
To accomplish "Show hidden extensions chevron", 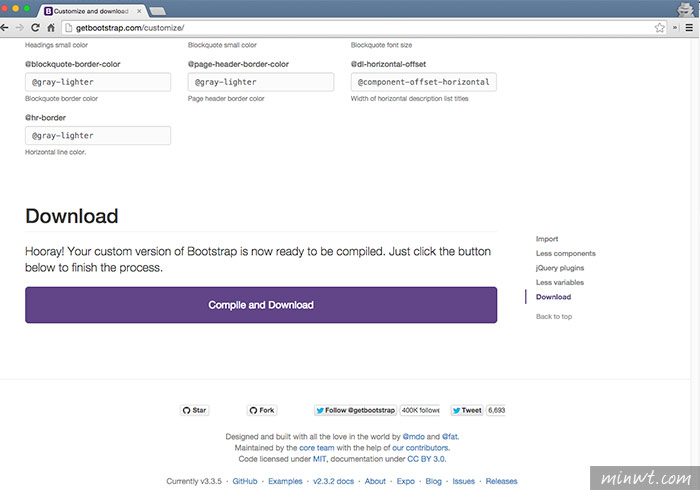I will (675, 28).
